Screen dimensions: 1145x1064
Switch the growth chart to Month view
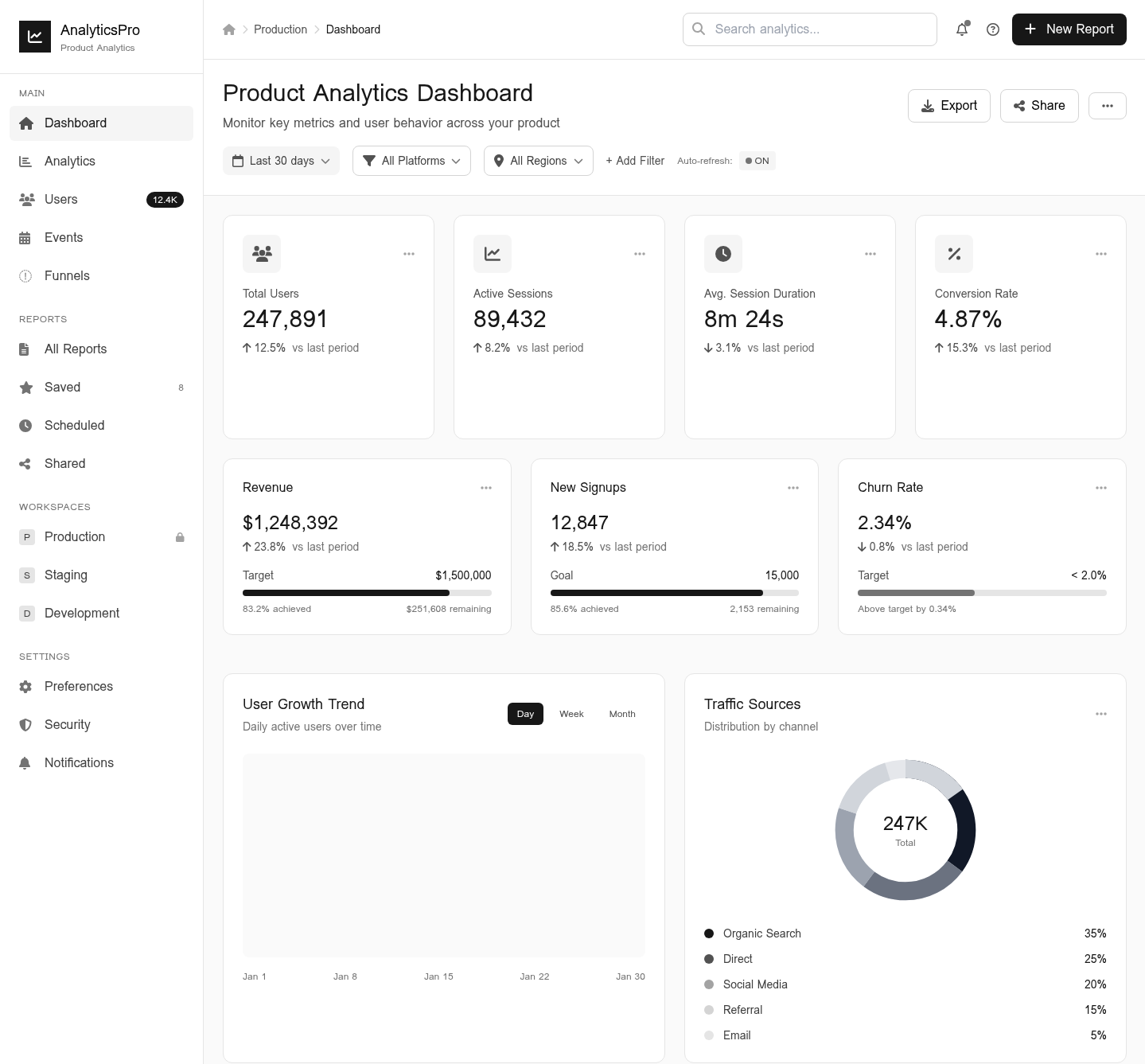pos(622,714)
